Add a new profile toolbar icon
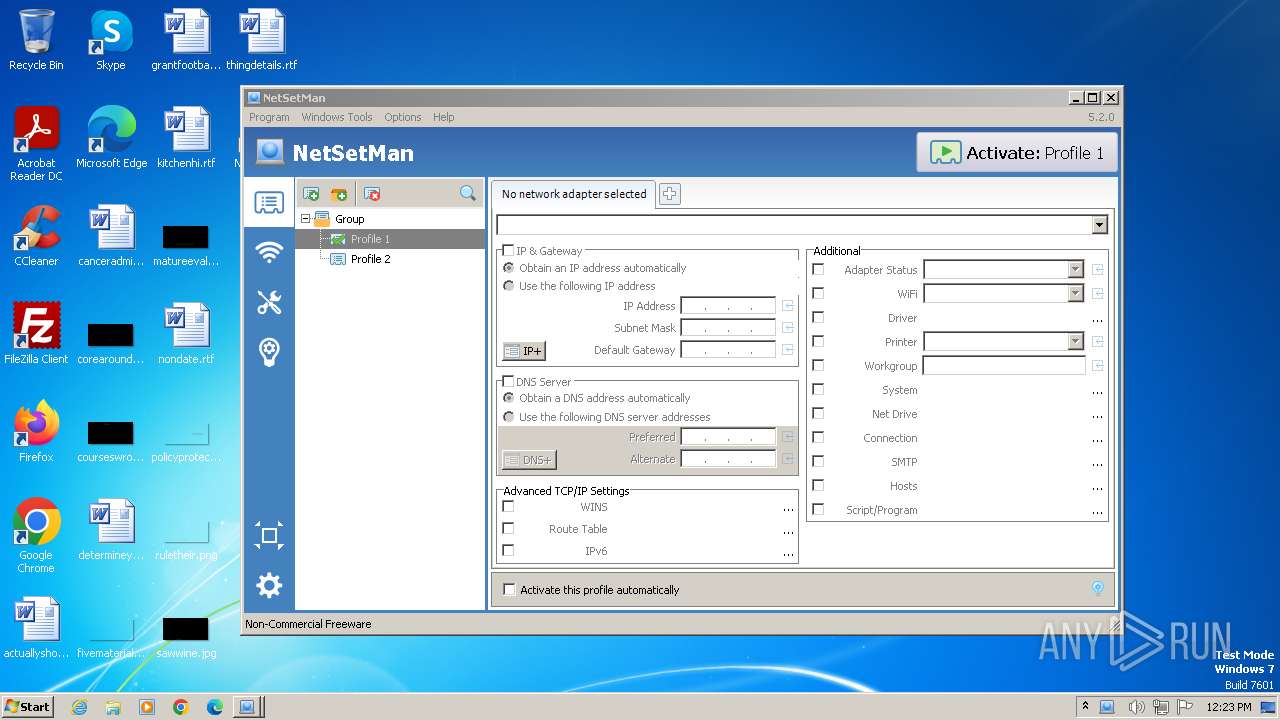The height and width of the screenshot is (720, 1280). tap(311, 194)
